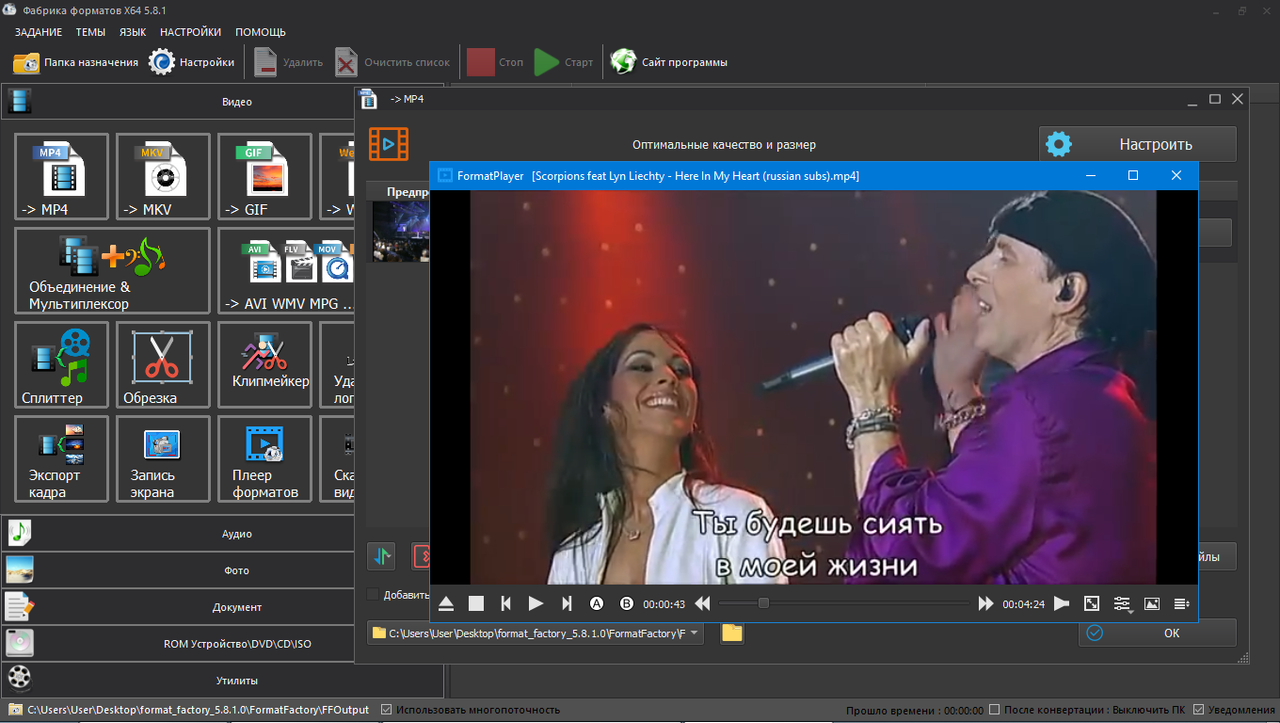Screen dimensions: 1280x723
Task: Click the FormatPlayer title bar text
Action: (x=658, y=176)
